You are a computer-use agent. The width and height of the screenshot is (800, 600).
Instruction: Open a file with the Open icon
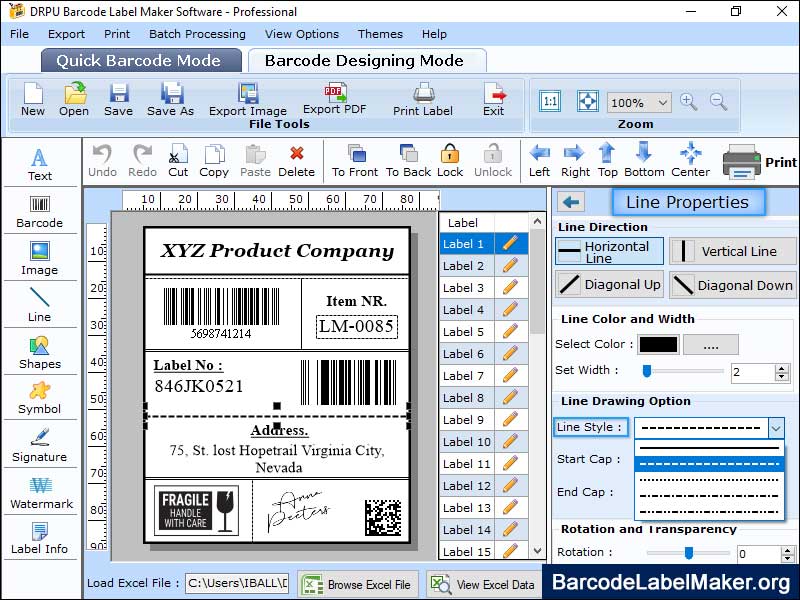74,99
